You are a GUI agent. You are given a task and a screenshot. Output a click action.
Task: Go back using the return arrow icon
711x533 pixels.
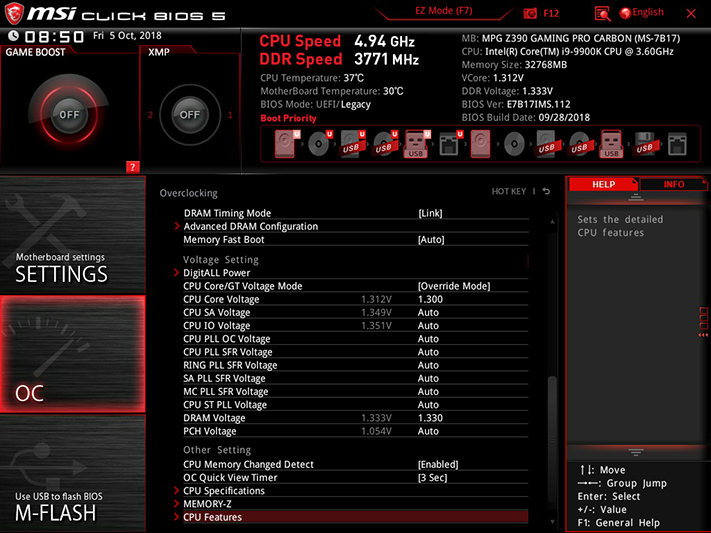click(x=546, y=191)
